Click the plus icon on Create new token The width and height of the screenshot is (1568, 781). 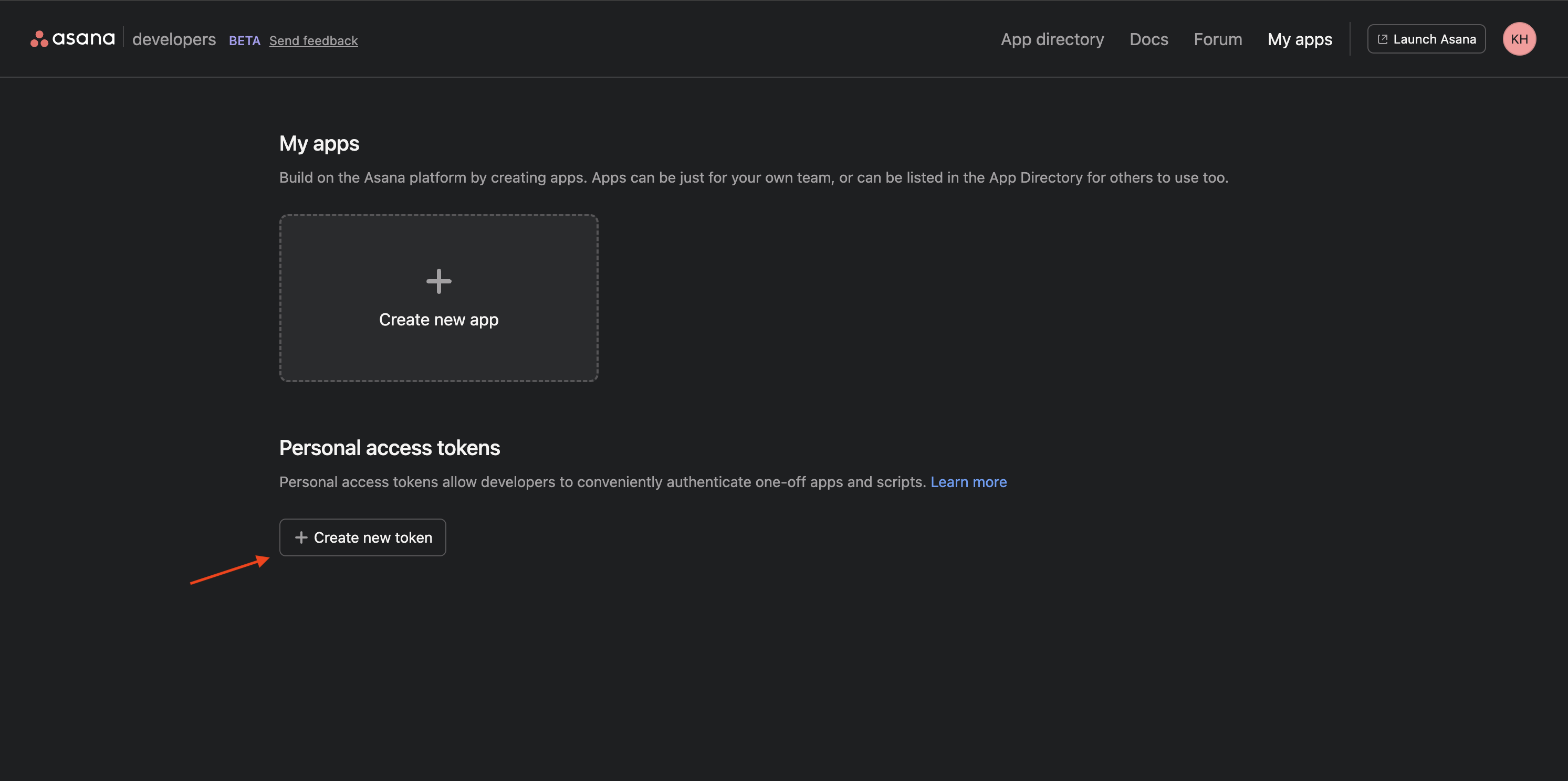(301, 537)
